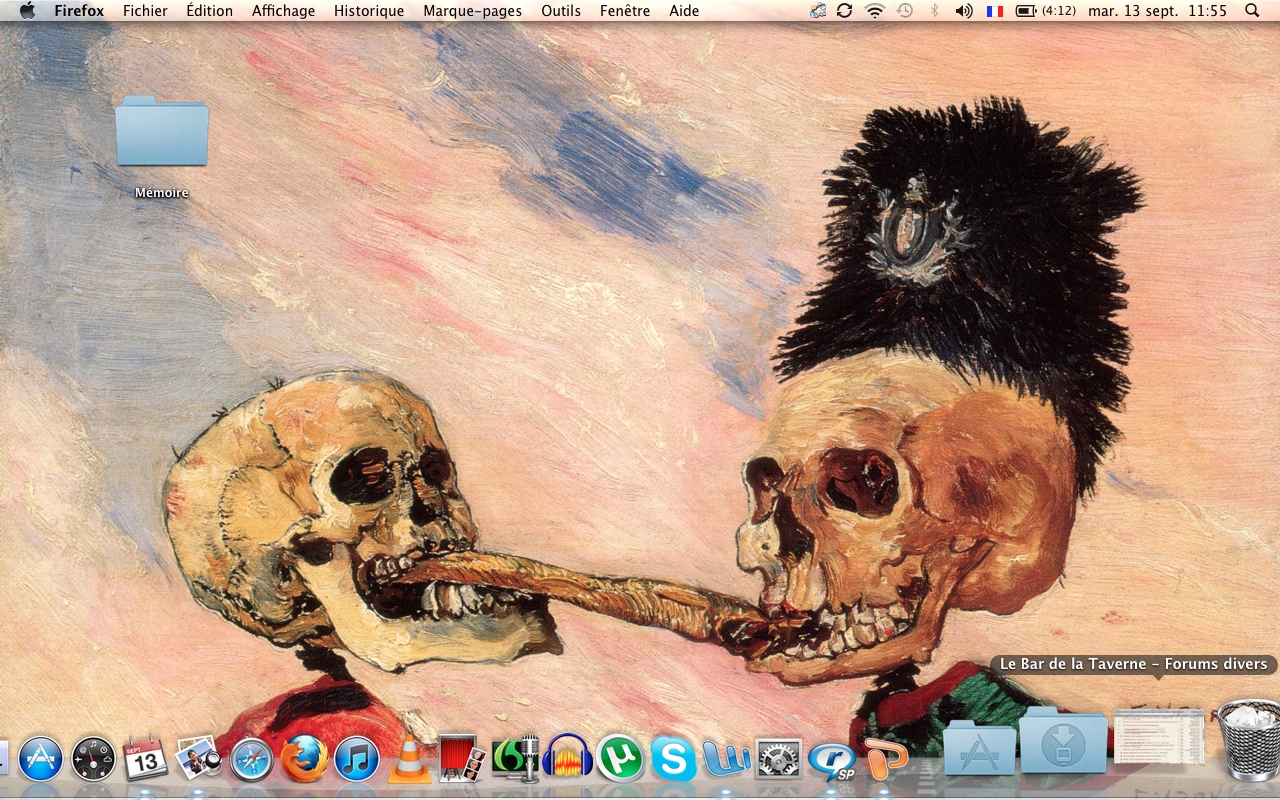Launch Dashboard from the Dock
Image resolution: width=1280 pixels, height=800 pixels.
[94, 759]
